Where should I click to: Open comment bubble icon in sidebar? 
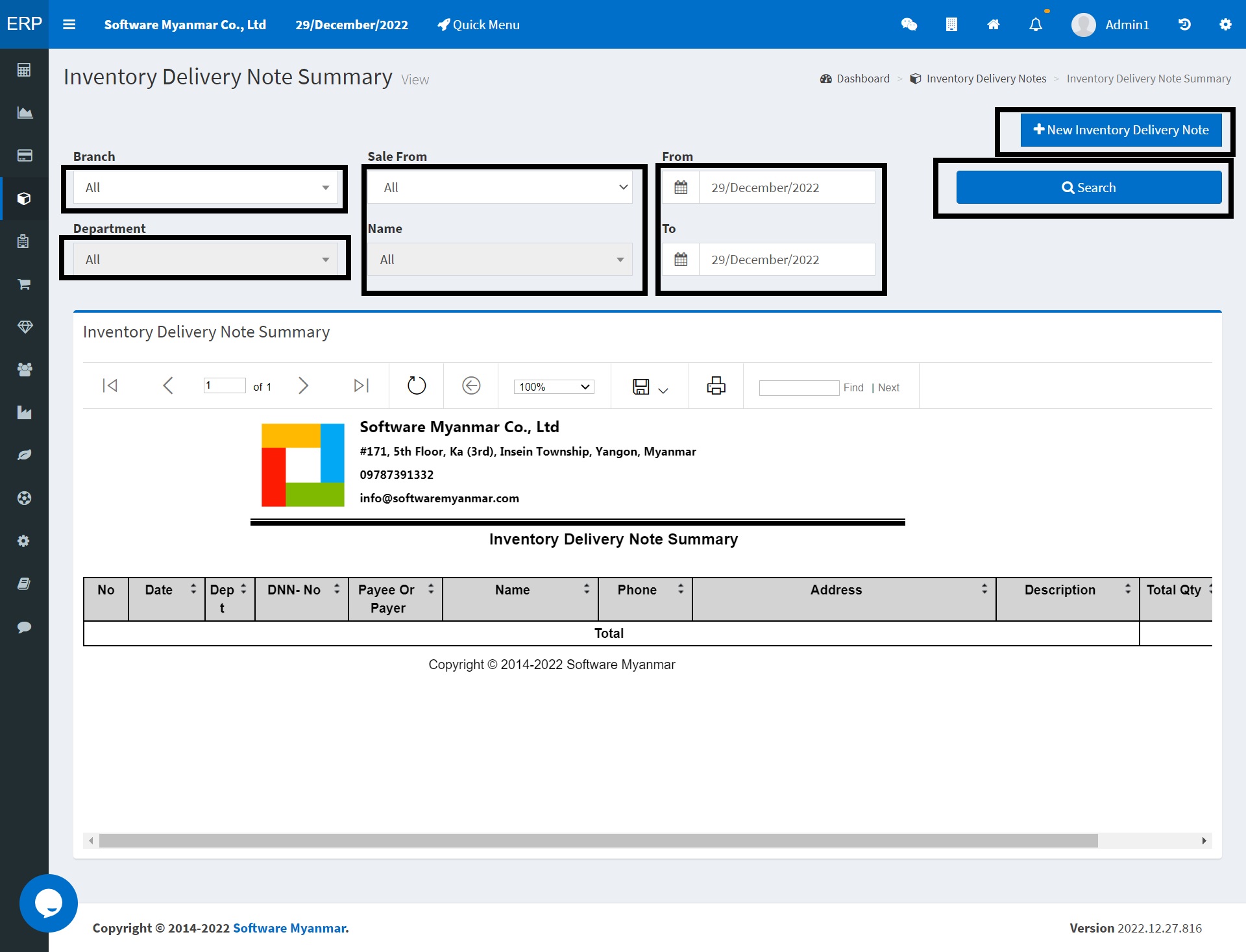pos(24,627)
